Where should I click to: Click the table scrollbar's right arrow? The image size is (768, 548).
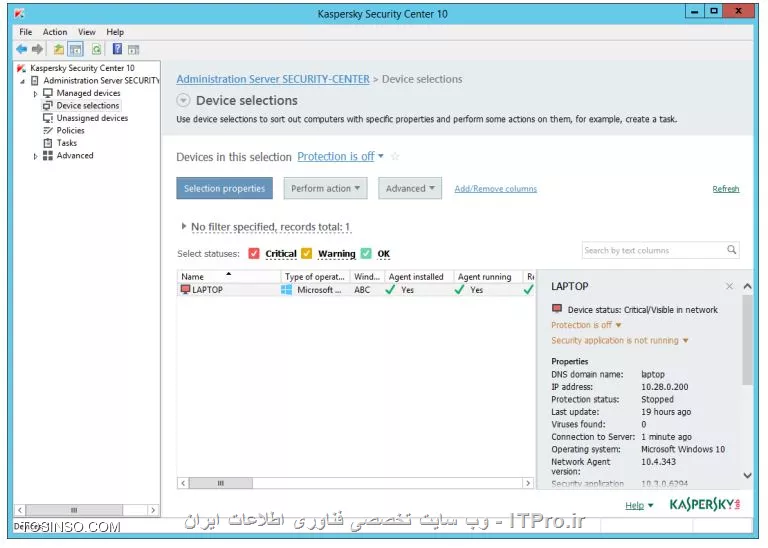[x=528, y=483]
